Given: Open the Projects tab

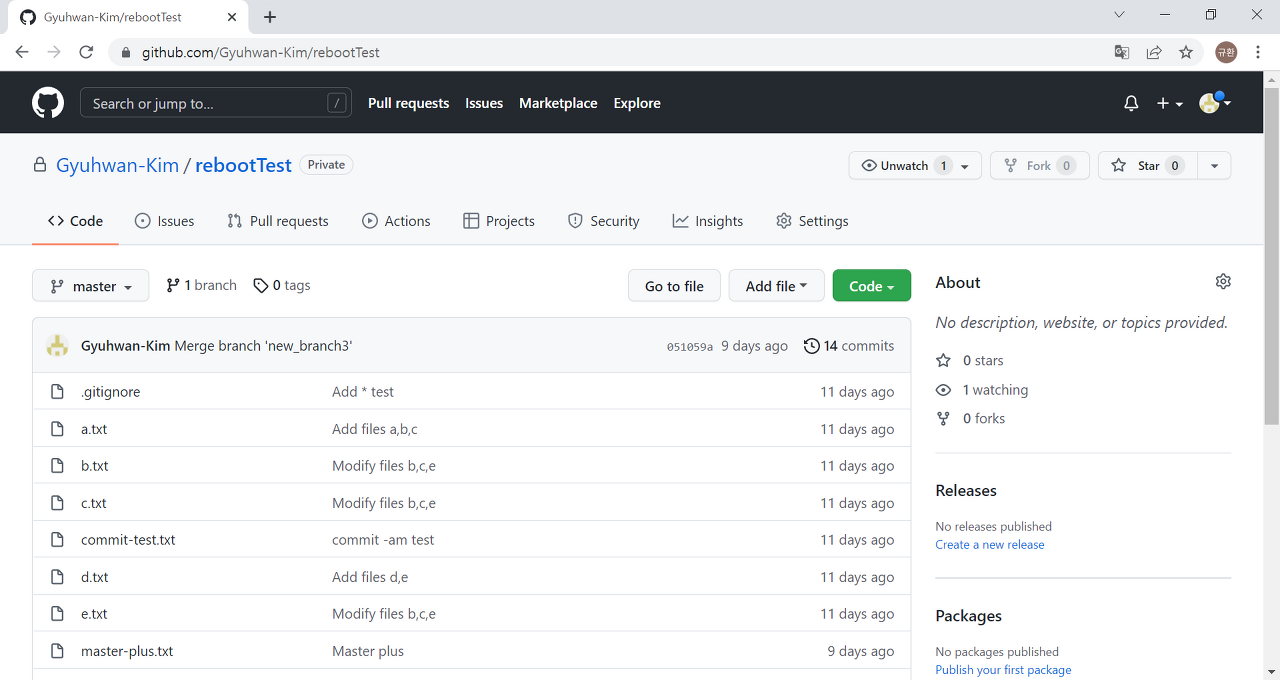Looking at the screenshot, I should pos(499,221).
